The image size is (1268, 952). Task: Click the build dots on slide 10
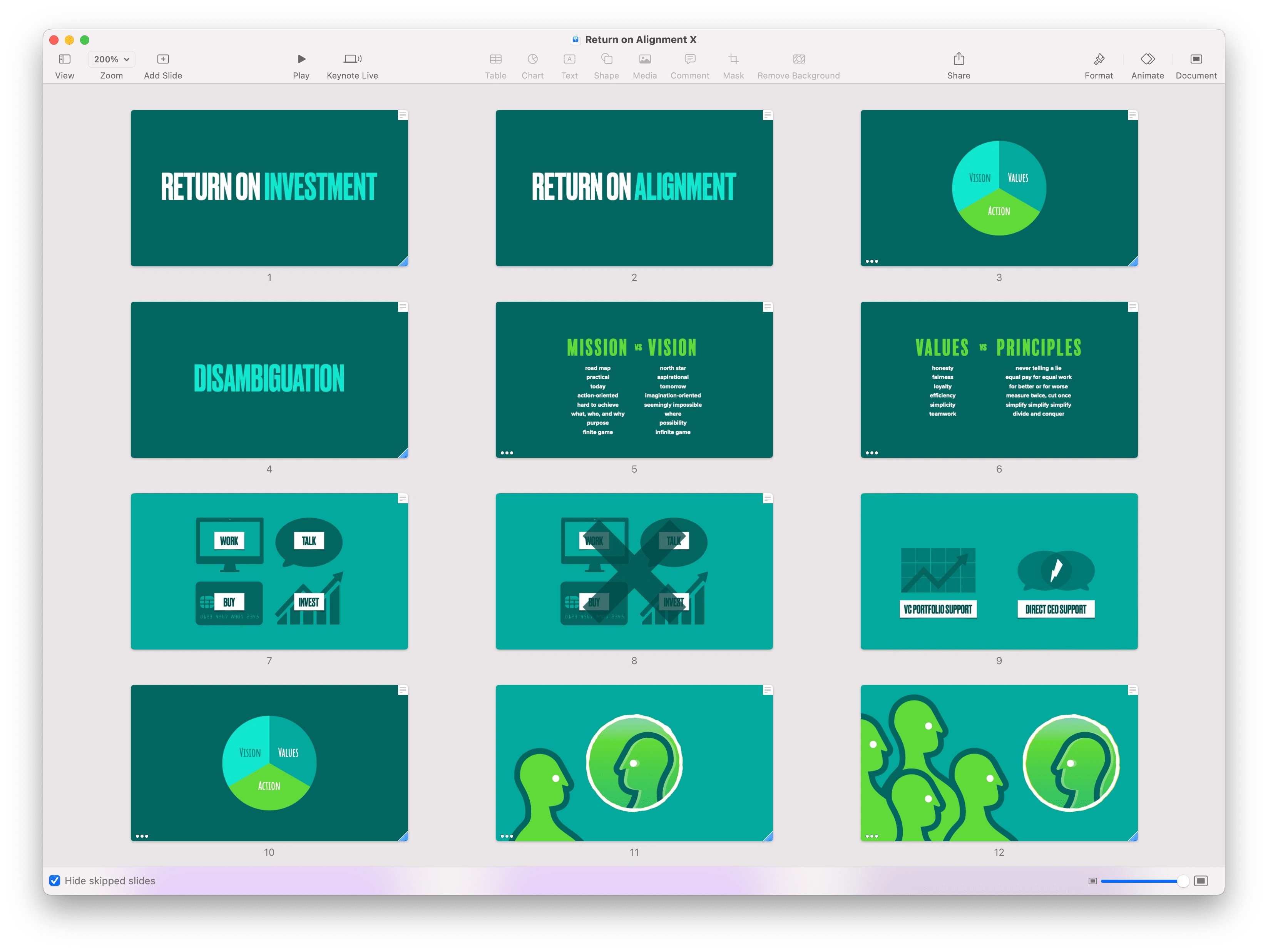pyautogui.click(x=142, y=836)
